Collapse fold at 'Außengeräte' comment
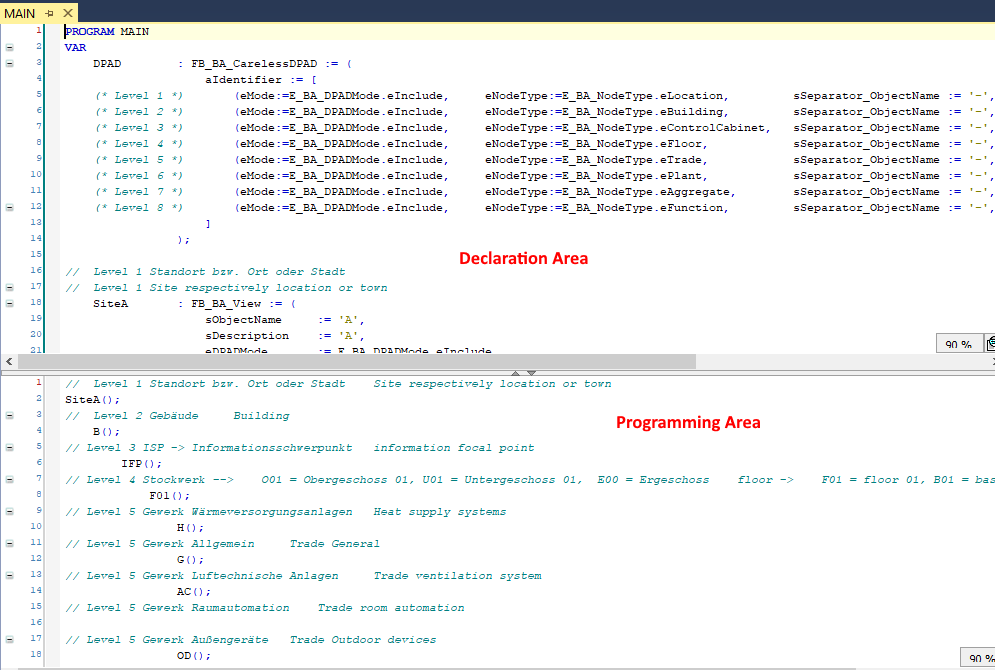Viewport: 995px width, 670px height. coord(10,640)
